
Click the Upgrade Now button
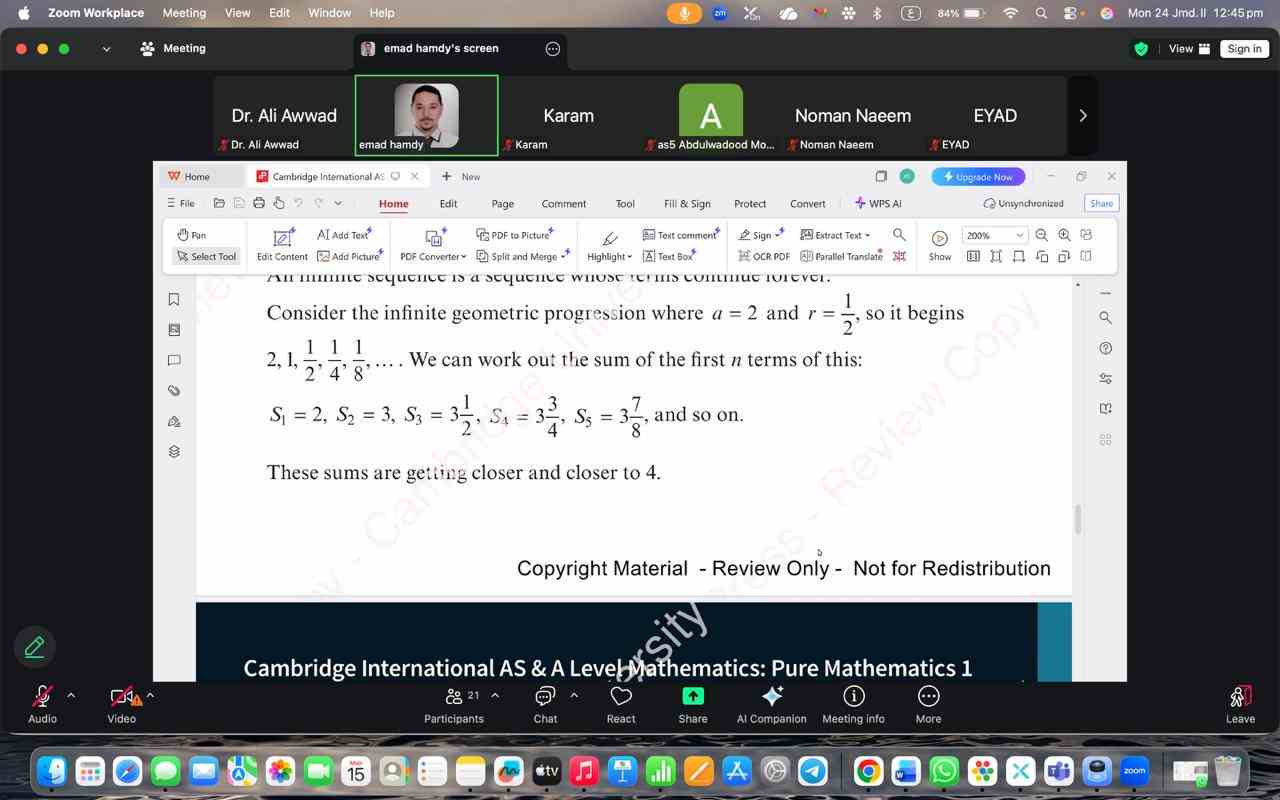[978, 177]
